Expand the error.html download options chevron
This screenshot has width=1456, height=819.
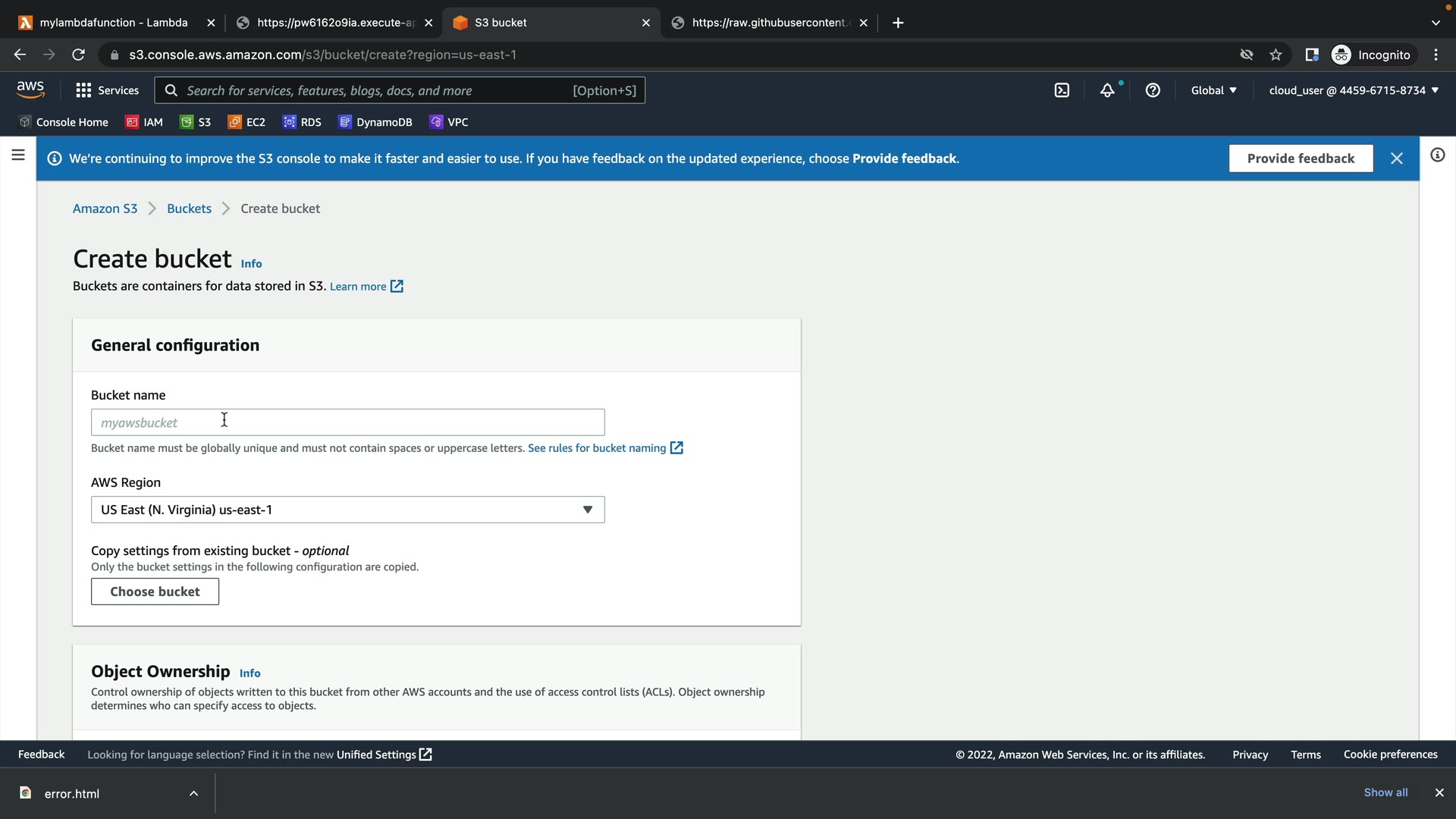193,793
